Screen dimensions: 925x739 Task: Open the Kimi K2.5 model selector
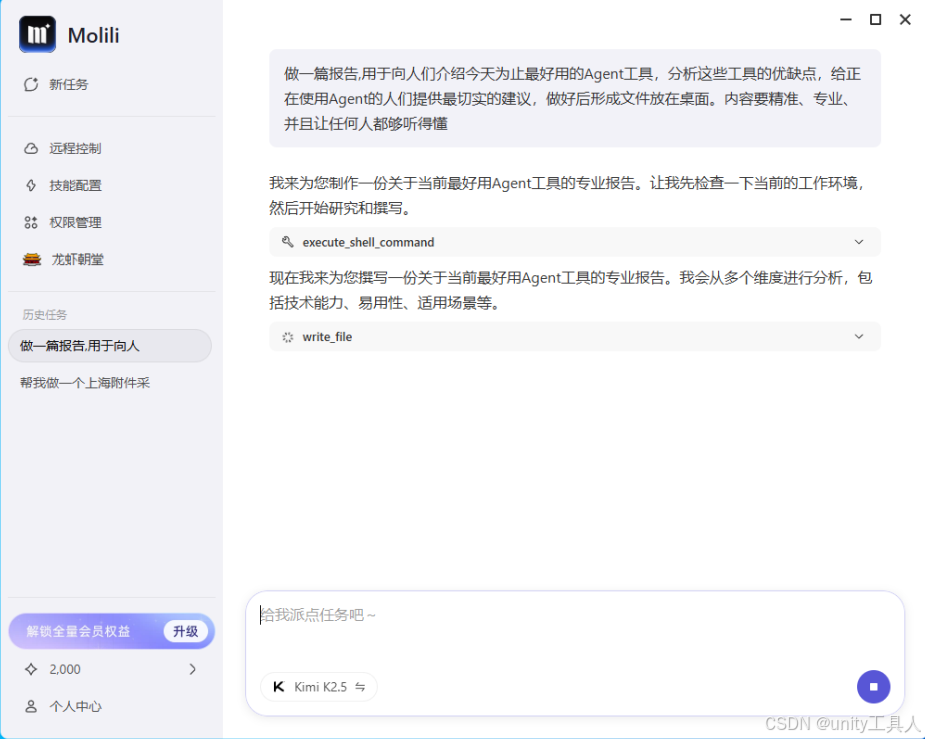319,687
